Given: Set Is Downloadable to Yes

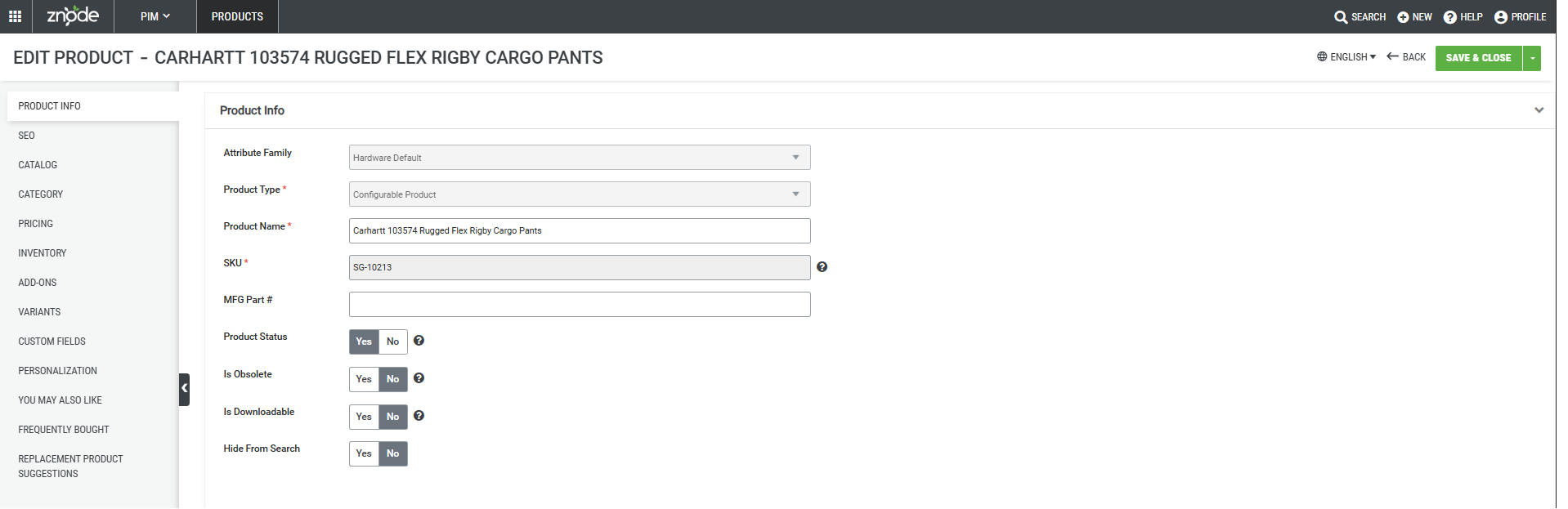Looking at the screenshot, I should (x=364, y=417).
